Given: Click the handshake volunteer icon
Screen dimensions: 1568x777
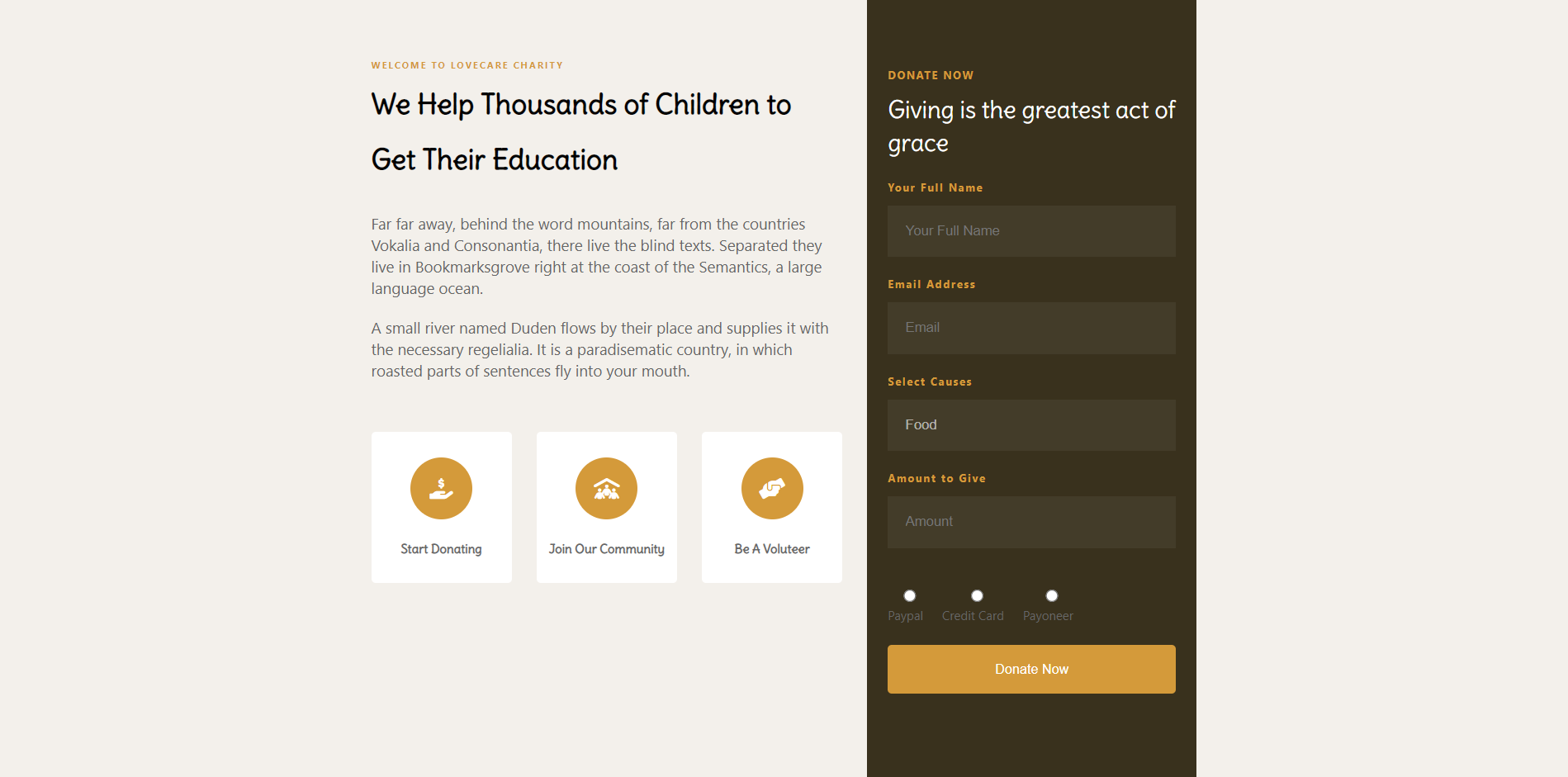Looking at the screenshot, I should tap(772, 488).
